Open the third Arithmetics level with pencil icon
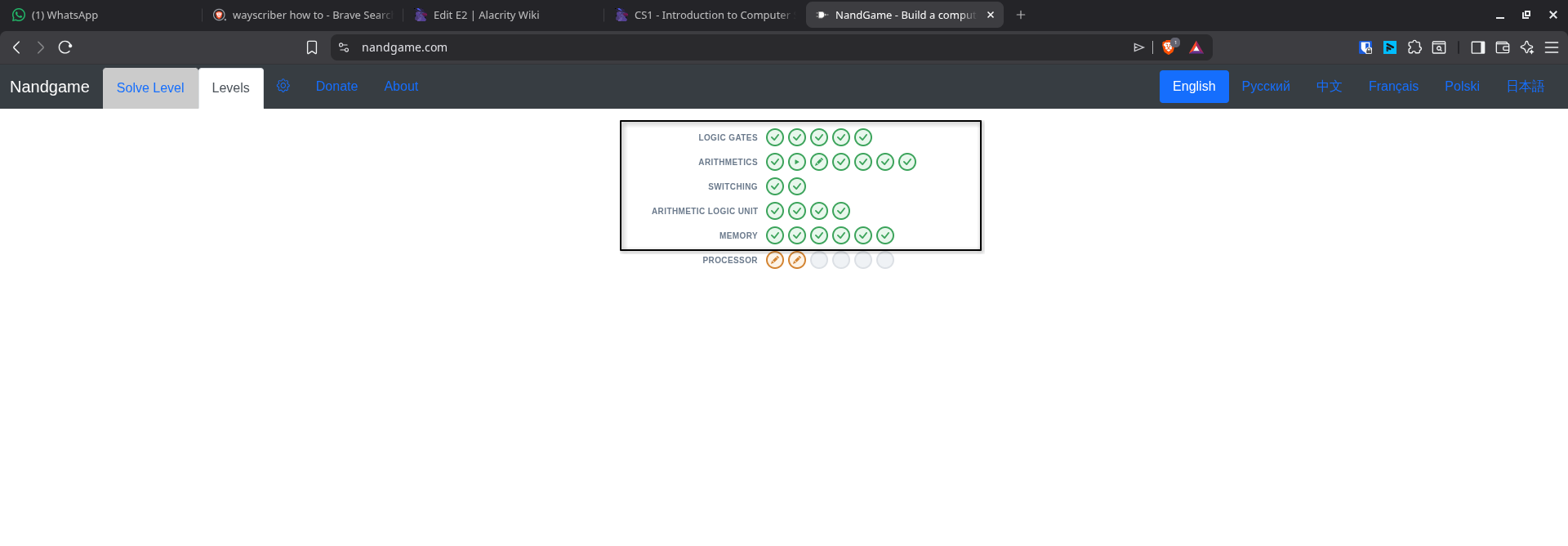The width and height of the screenshot is (1568, 546). tap(819, 162)
